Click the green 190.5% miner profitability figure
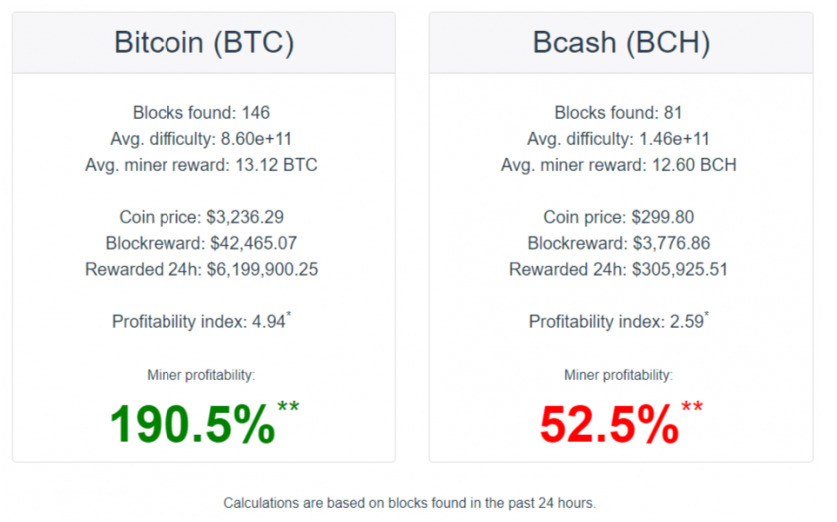 click(x=192, y=425)
